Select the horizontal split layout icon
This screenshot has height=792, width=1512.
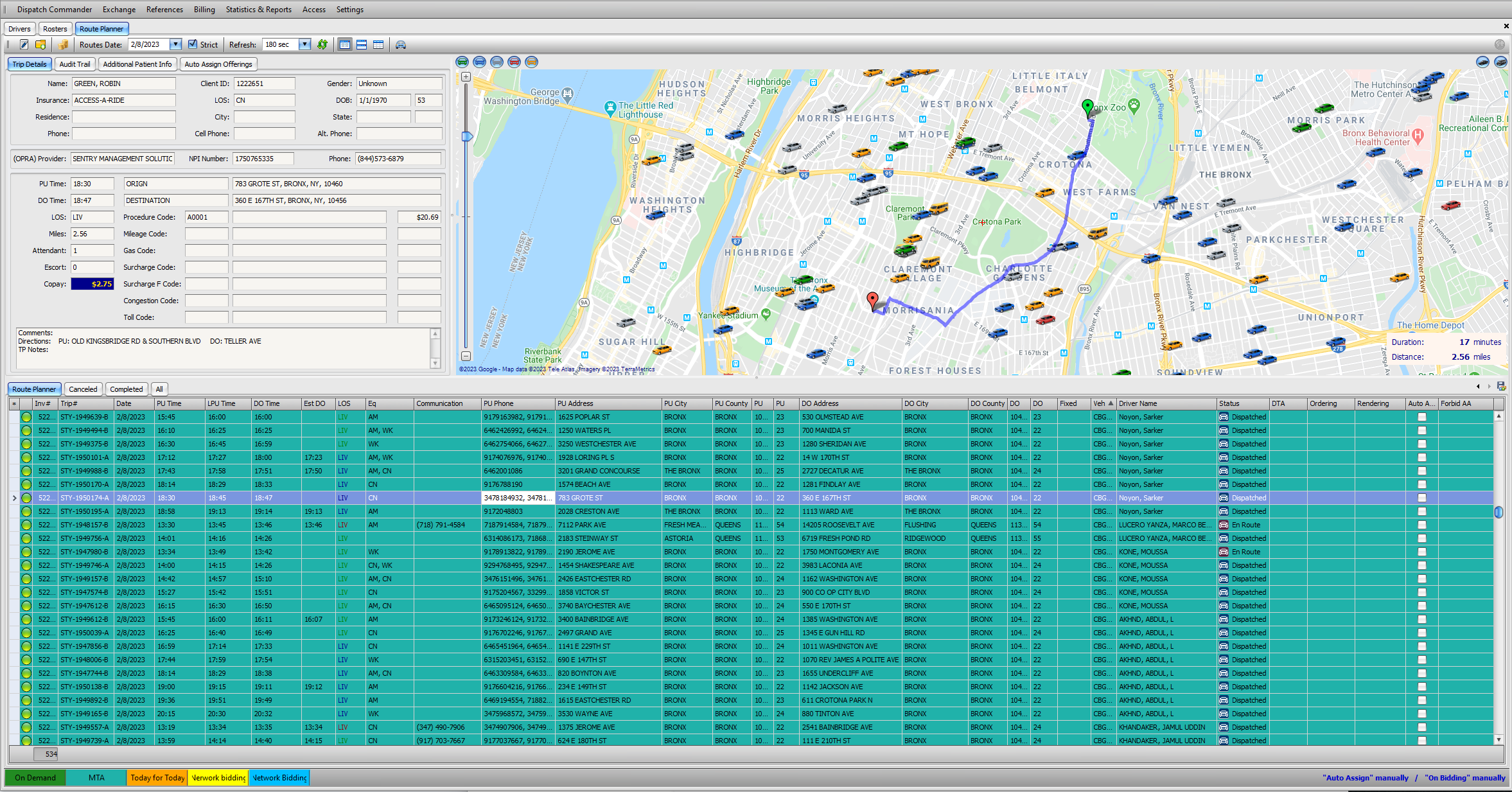click(x=362, y=44)
